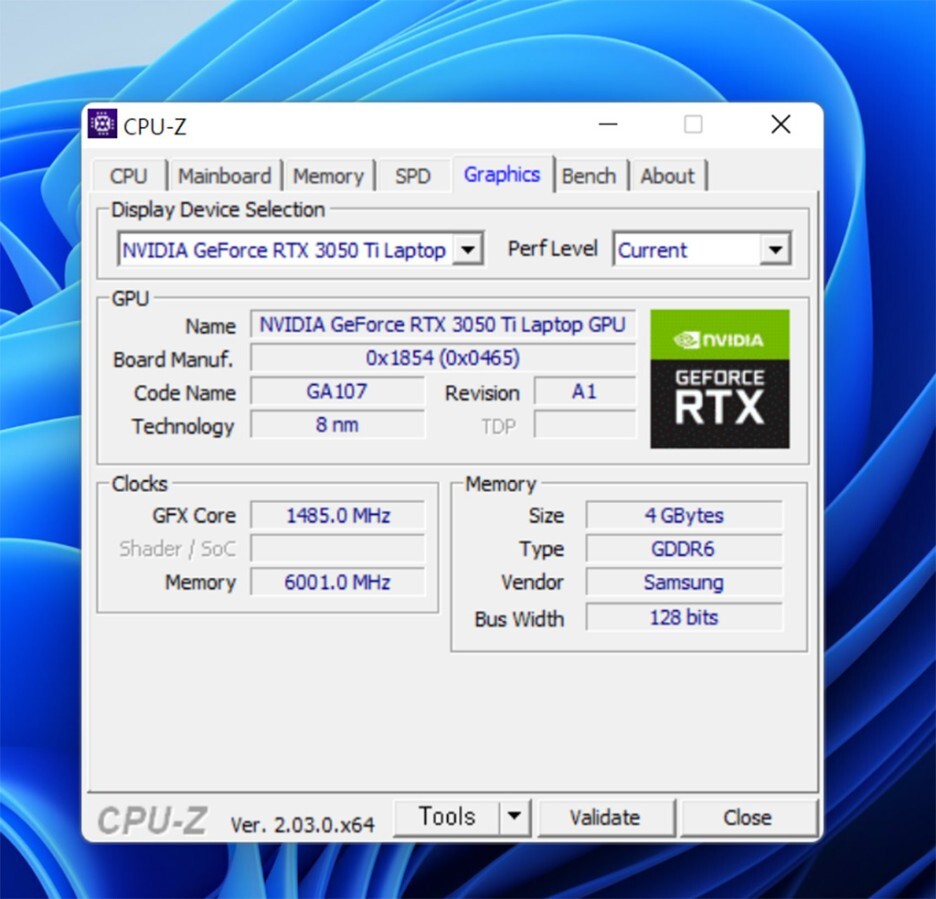This screenshot has width=936, height=899.
Task: Click the empty TDP field
Action: pyautogui.click(x=584, y=425)
